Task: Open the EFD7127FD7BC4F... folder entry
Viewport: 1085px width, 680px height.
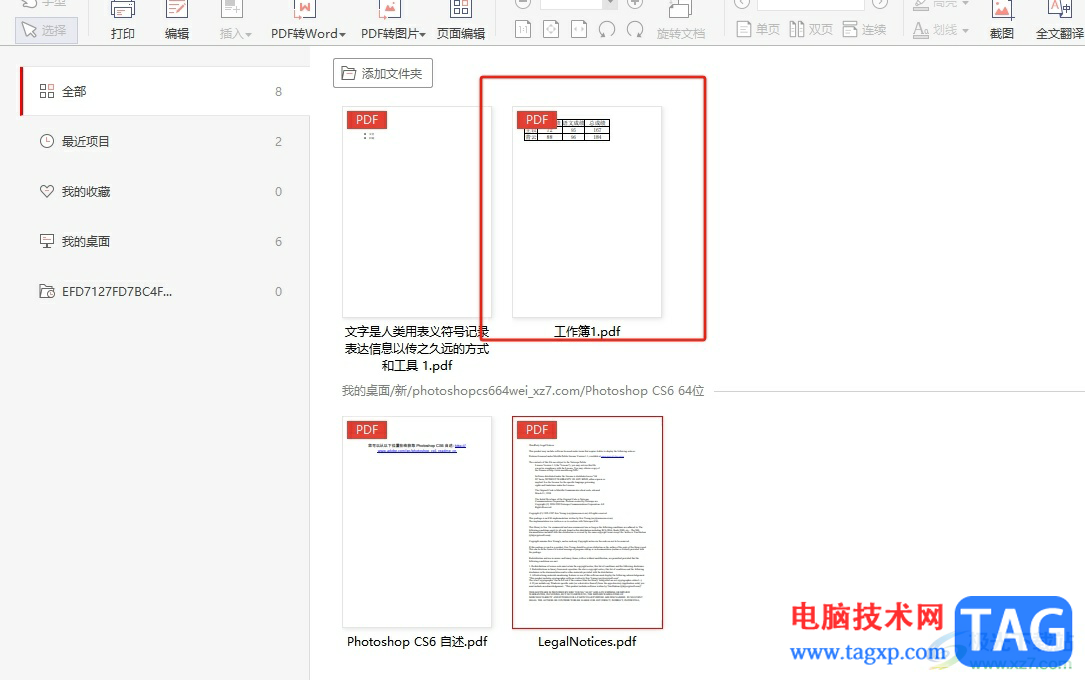Action: 165,291
